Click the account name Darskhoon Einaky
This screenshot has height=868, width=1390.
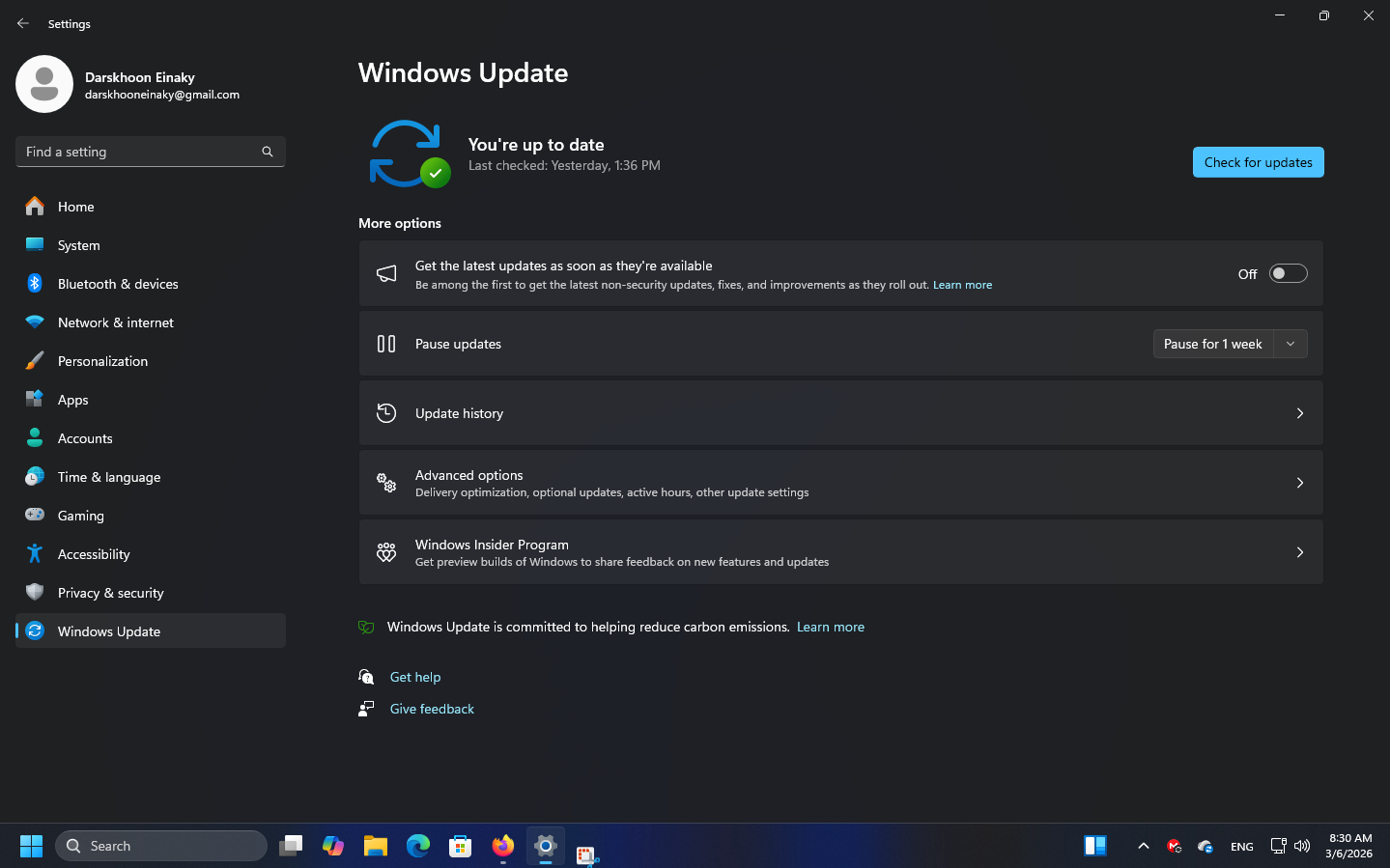pos(140,77)
